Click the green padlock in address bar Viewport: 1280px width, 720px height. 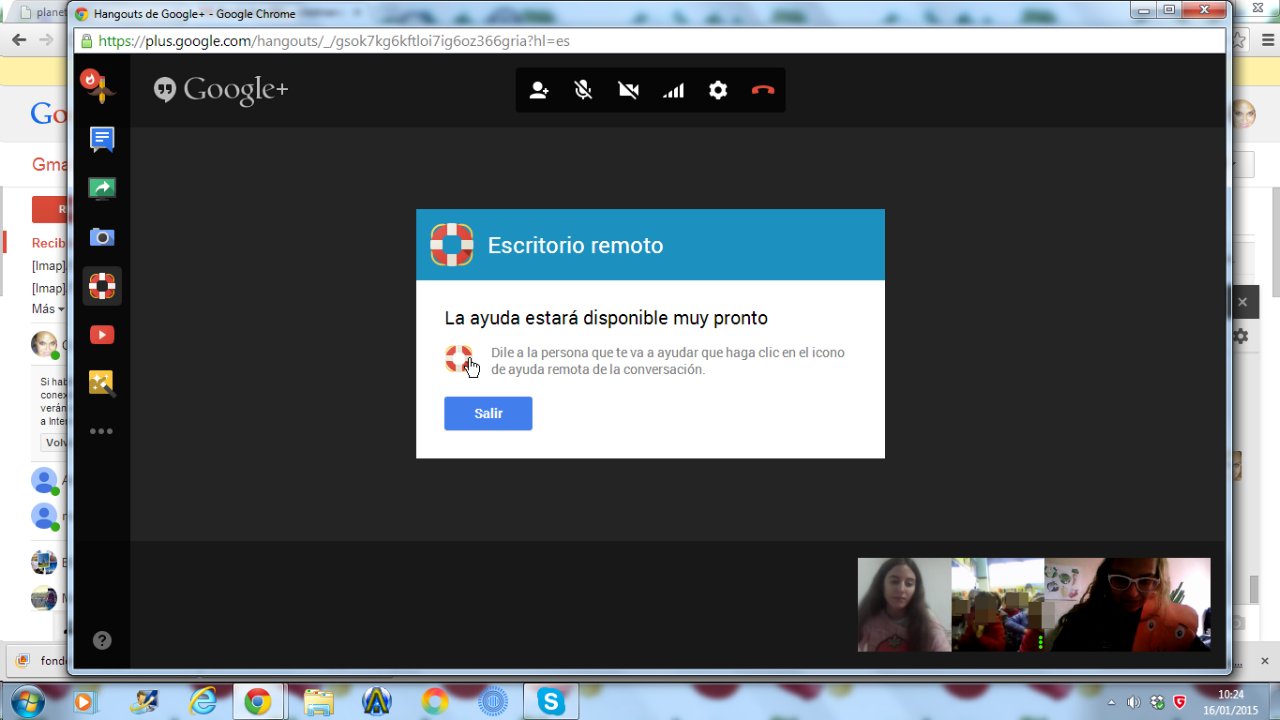click(86, 41)
